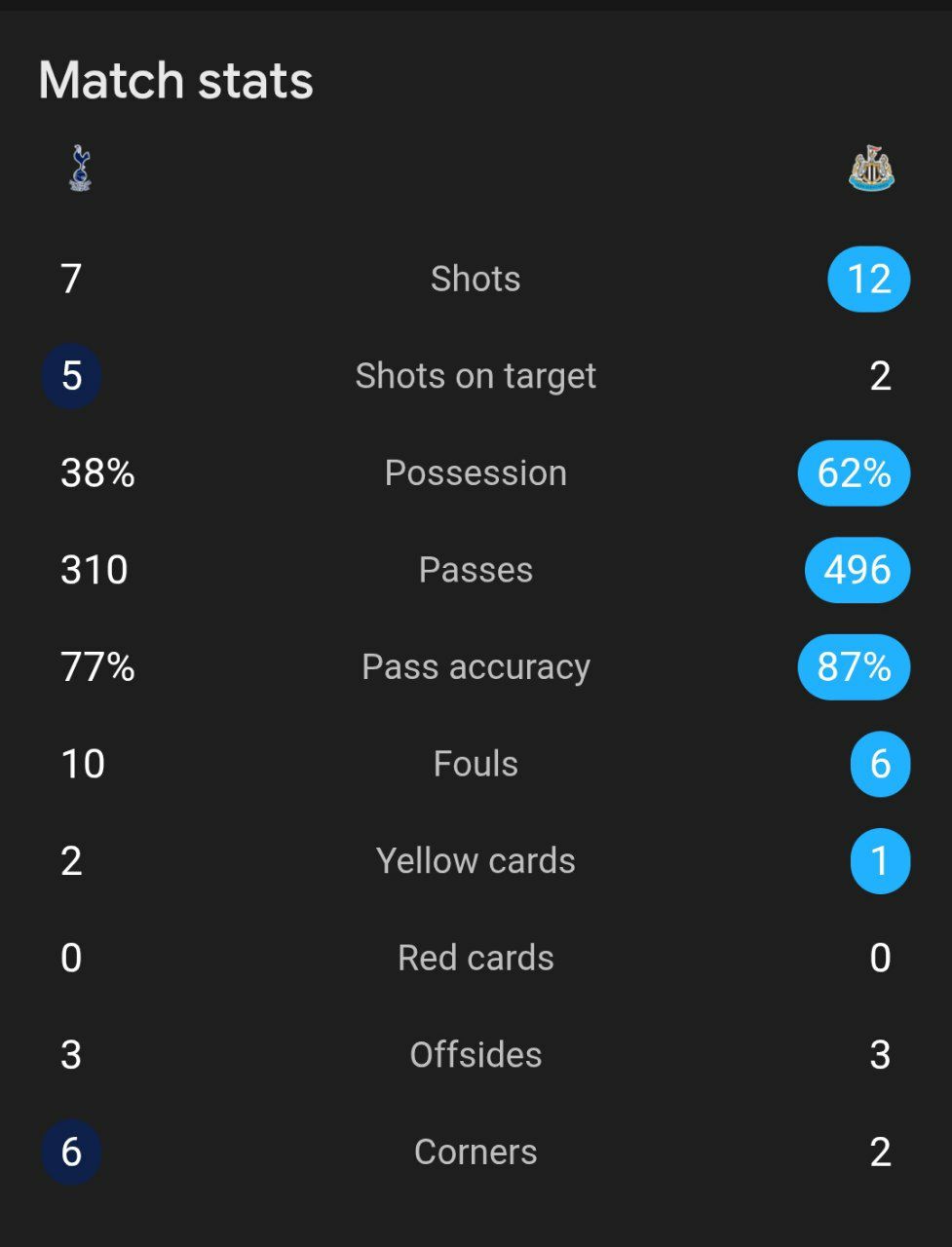
Task: Select the dark blue 6 corners badge
Action: [x=71, y=1152]
